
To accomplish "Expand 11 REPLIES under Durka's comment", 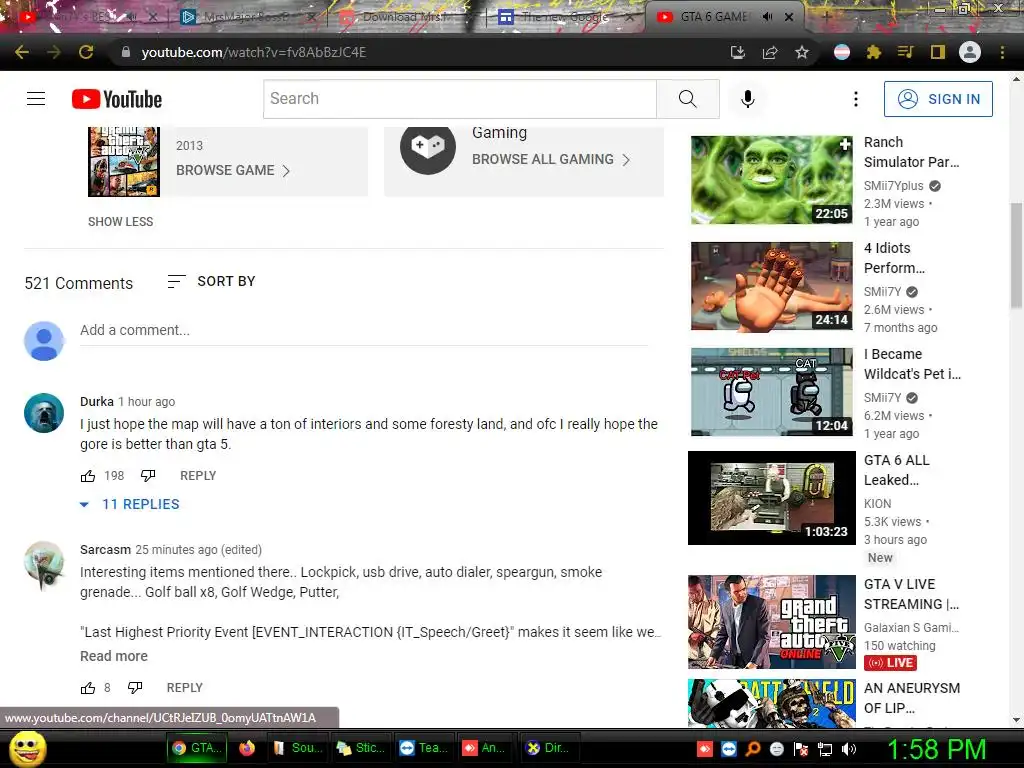I will (x=129, y=504).
